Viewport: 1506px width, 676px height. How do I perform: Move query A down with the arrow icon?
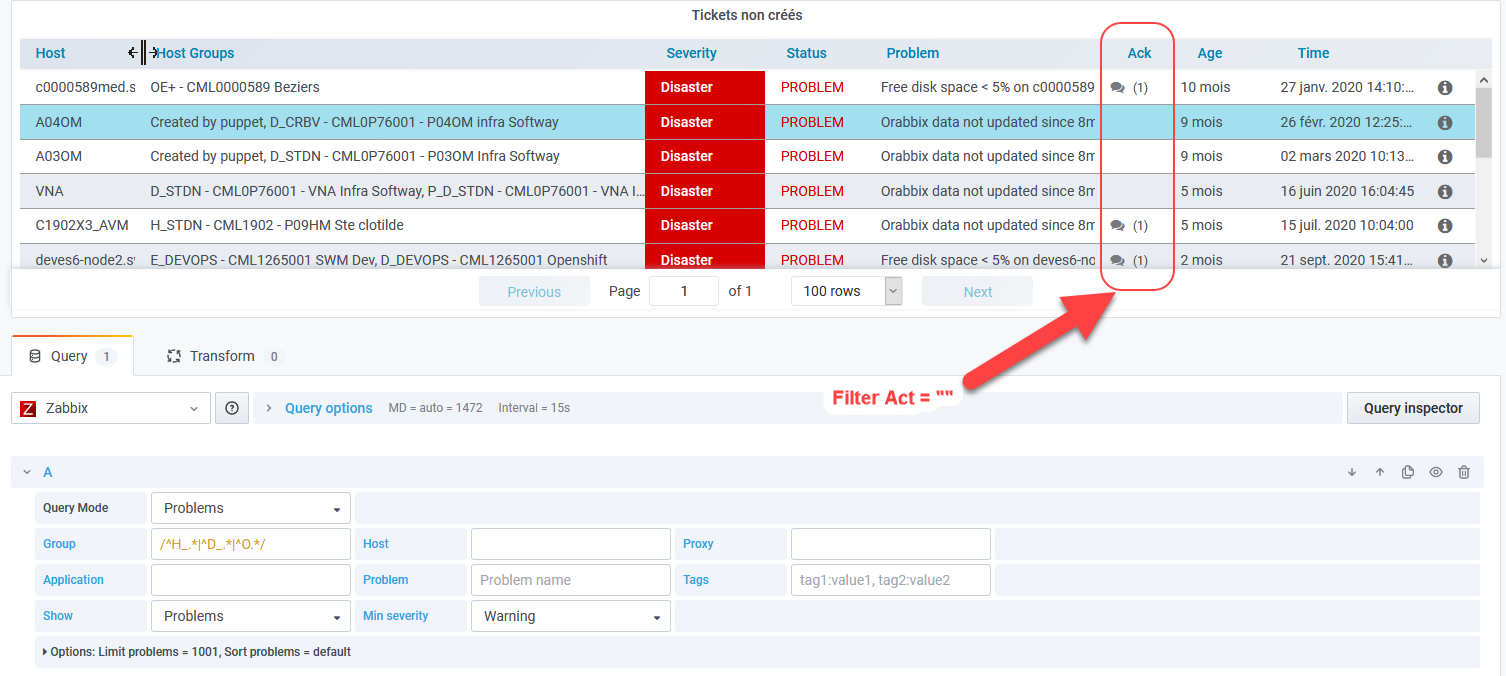pos(1352,471)
